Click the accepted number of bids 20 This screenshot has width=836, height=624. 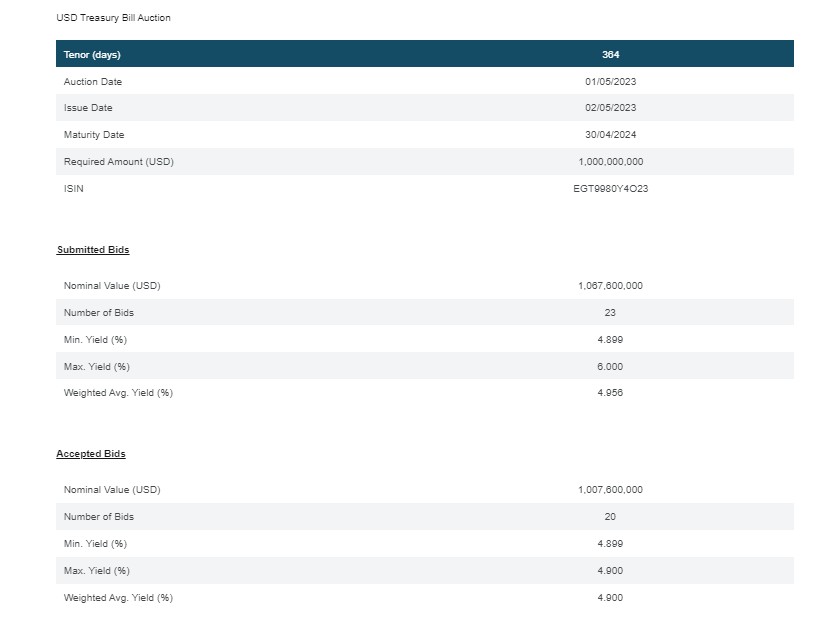click(610, 517)
